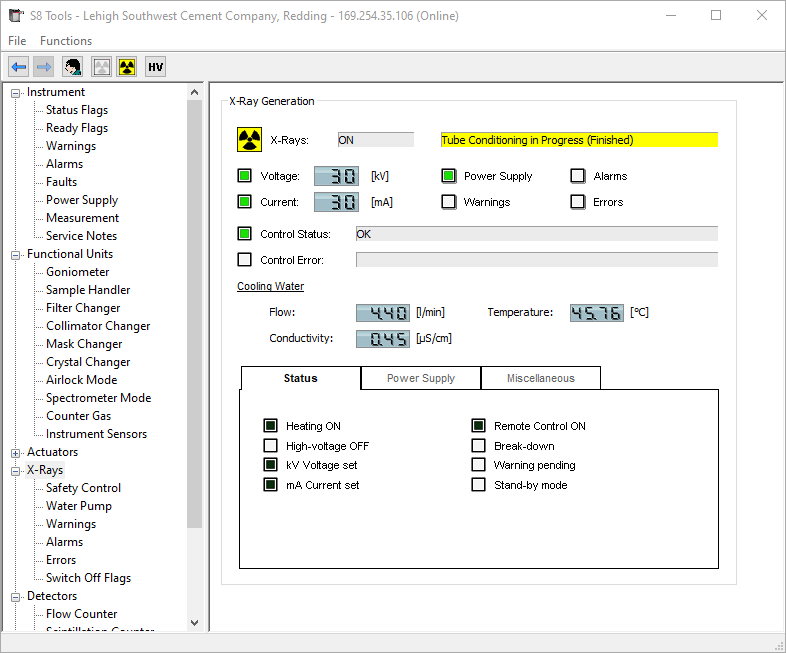786x653 pixels.
Task: Click the greyed-out radiation toolbar icon
Action: (101, 67)
